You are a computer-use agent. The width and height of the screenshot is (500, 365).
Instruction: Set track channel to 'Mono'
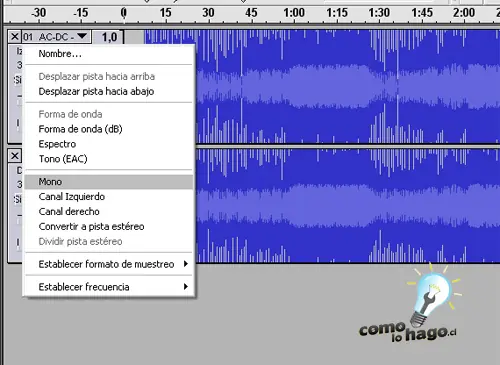pos(109,182)
